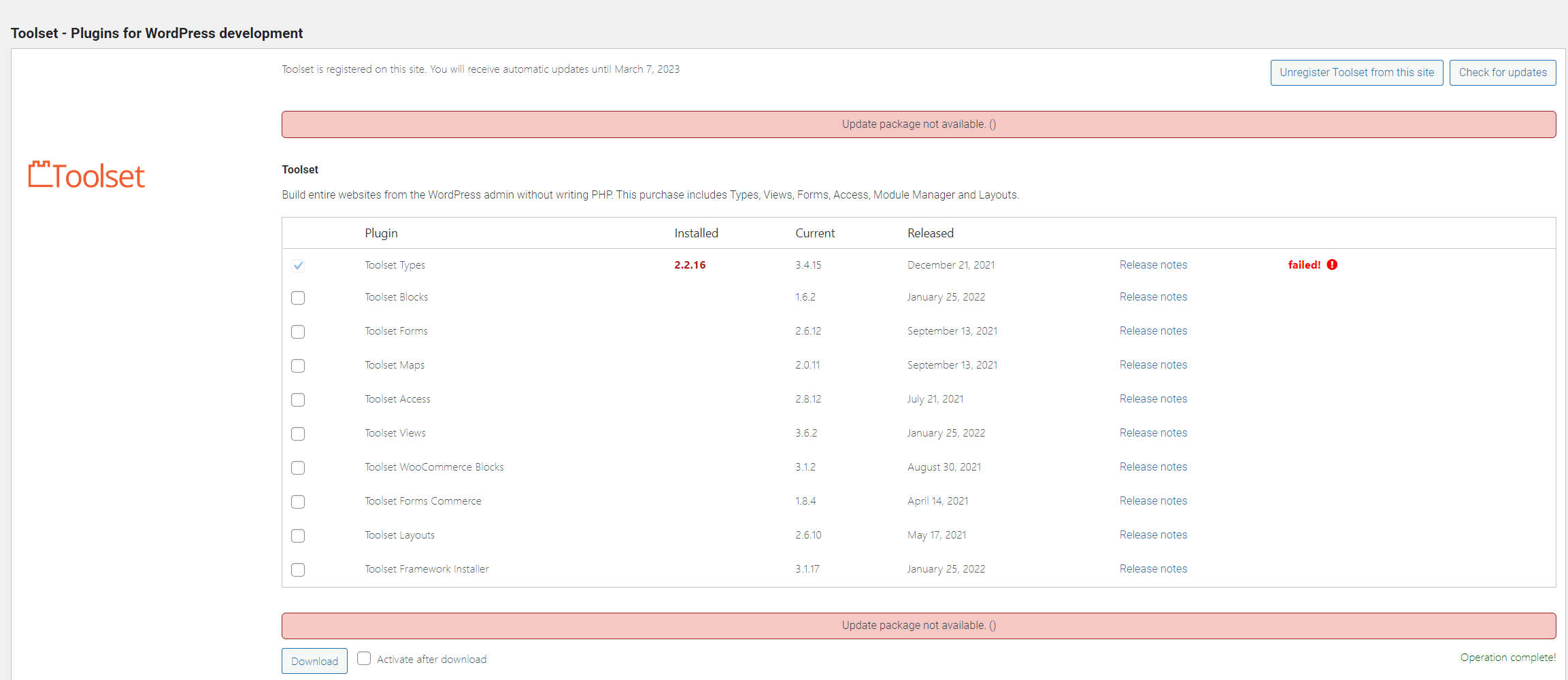Tick the Toolset Maps checkbox

click(298, 366)
